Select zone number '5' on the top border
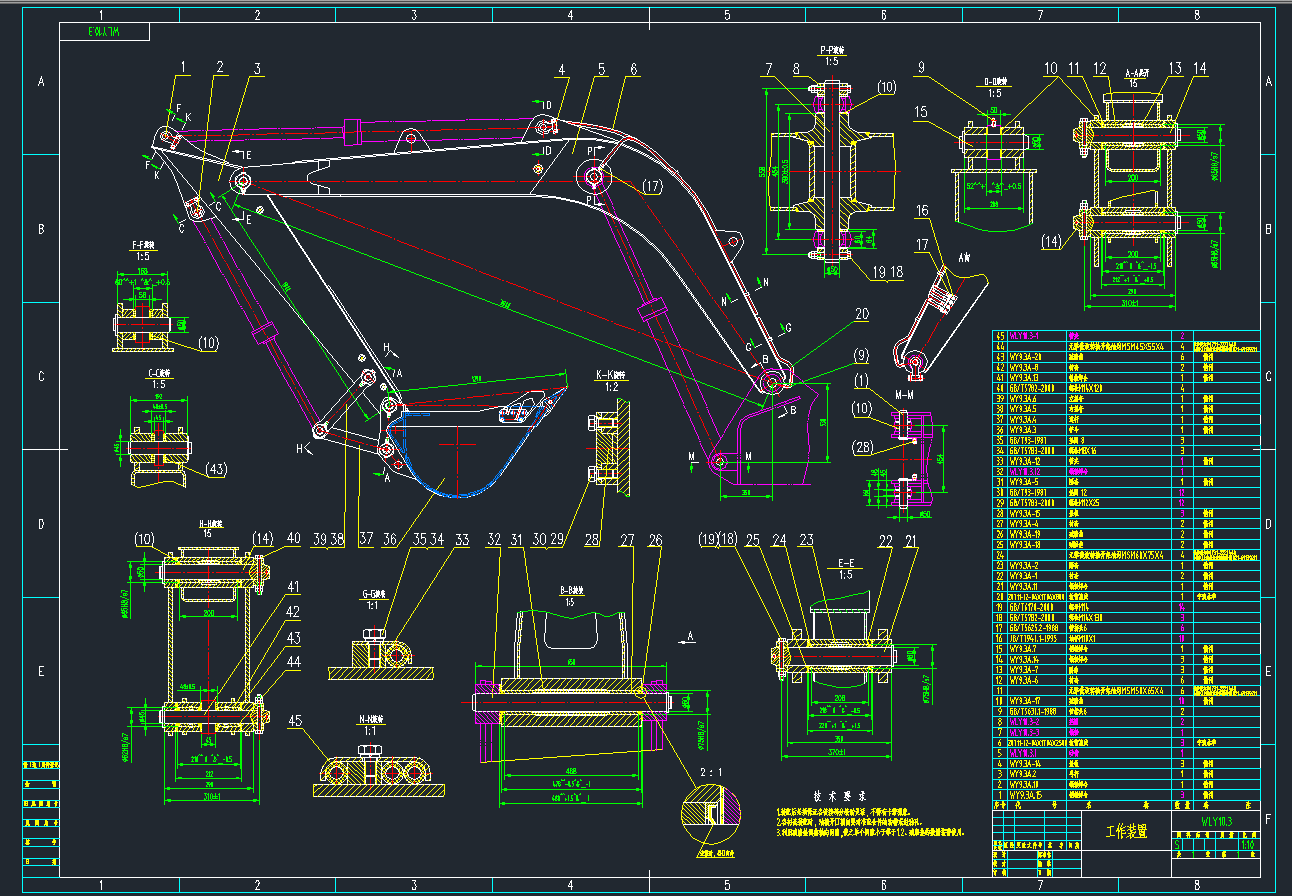 pyautogui.click(x=727, y=15)
